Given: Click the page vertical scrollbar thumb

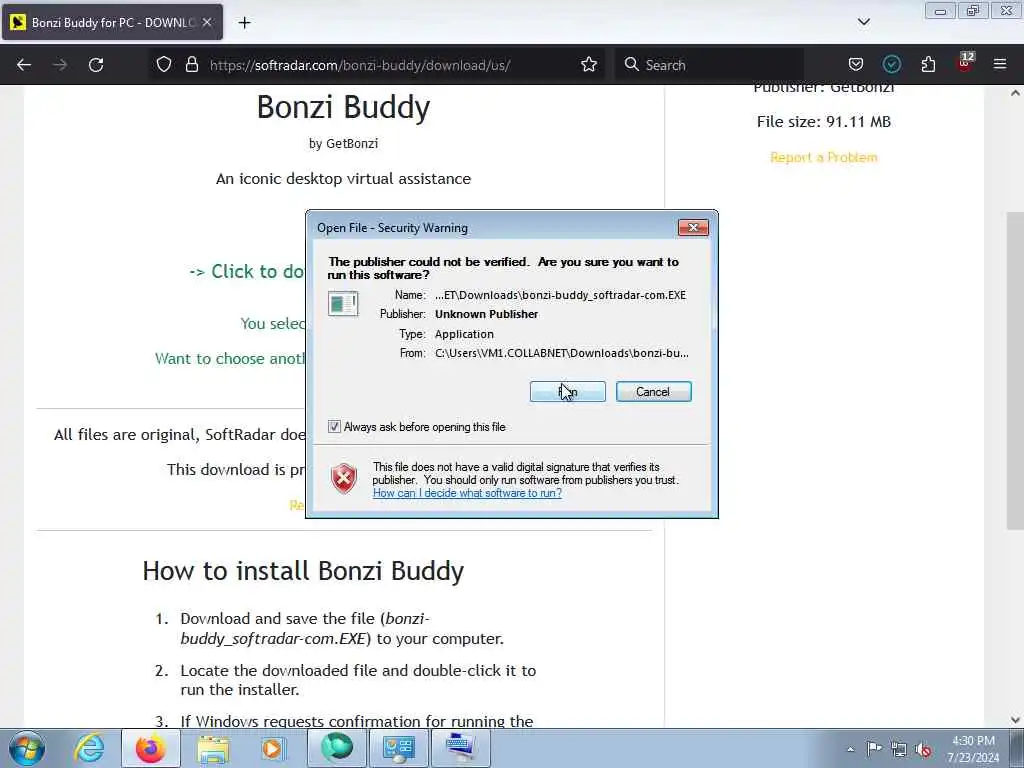Looking at the screenshot, I should coord(1015,370).
